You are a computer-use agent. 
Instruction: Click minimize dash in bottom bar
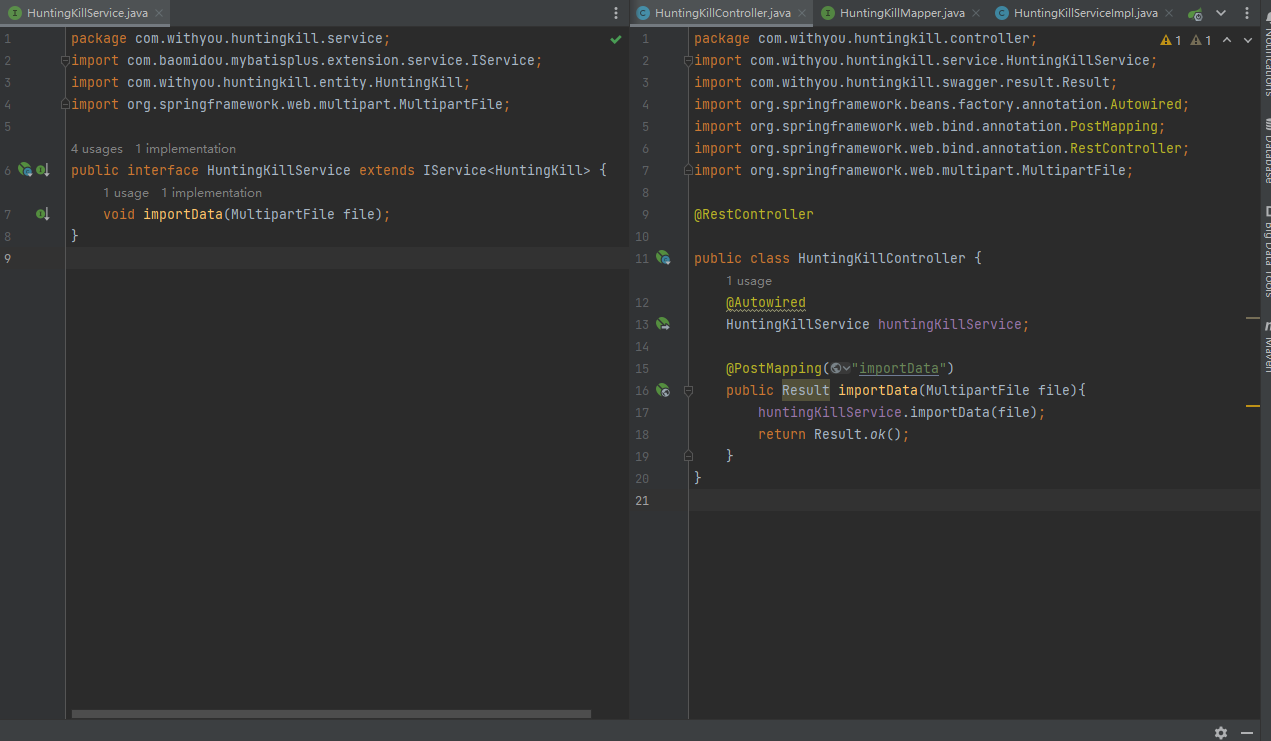[x=1245, y=732]
